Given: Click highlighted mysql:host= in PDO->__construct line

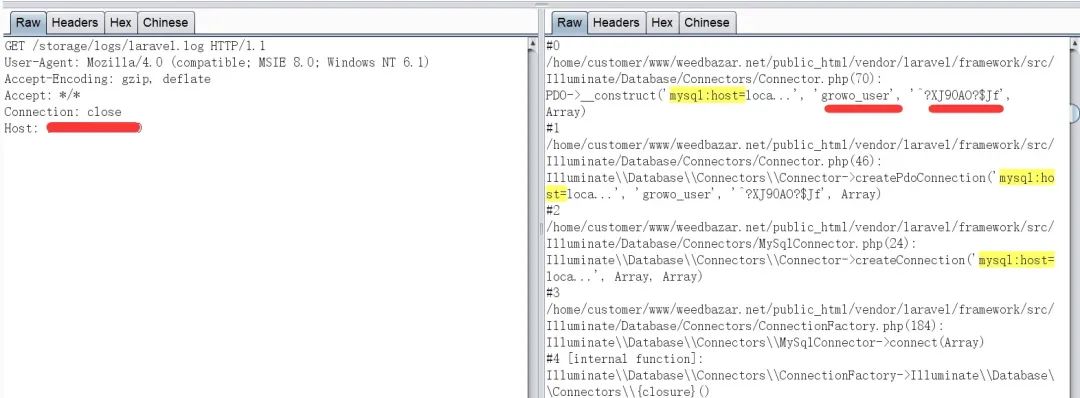Looking at the screenshot, I should click(707, 96).
